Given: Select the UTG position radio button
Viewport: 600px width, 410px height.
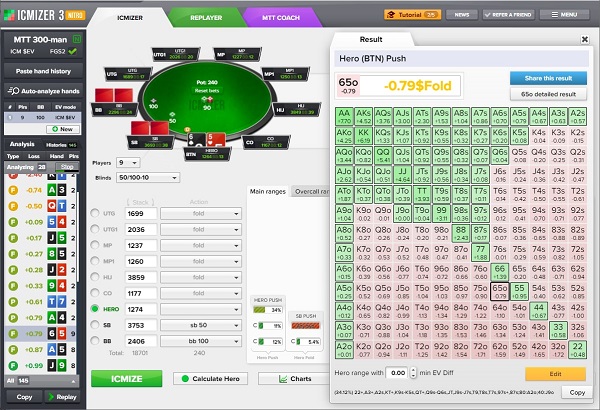Looking at the screenshot, I should [95, 213].
